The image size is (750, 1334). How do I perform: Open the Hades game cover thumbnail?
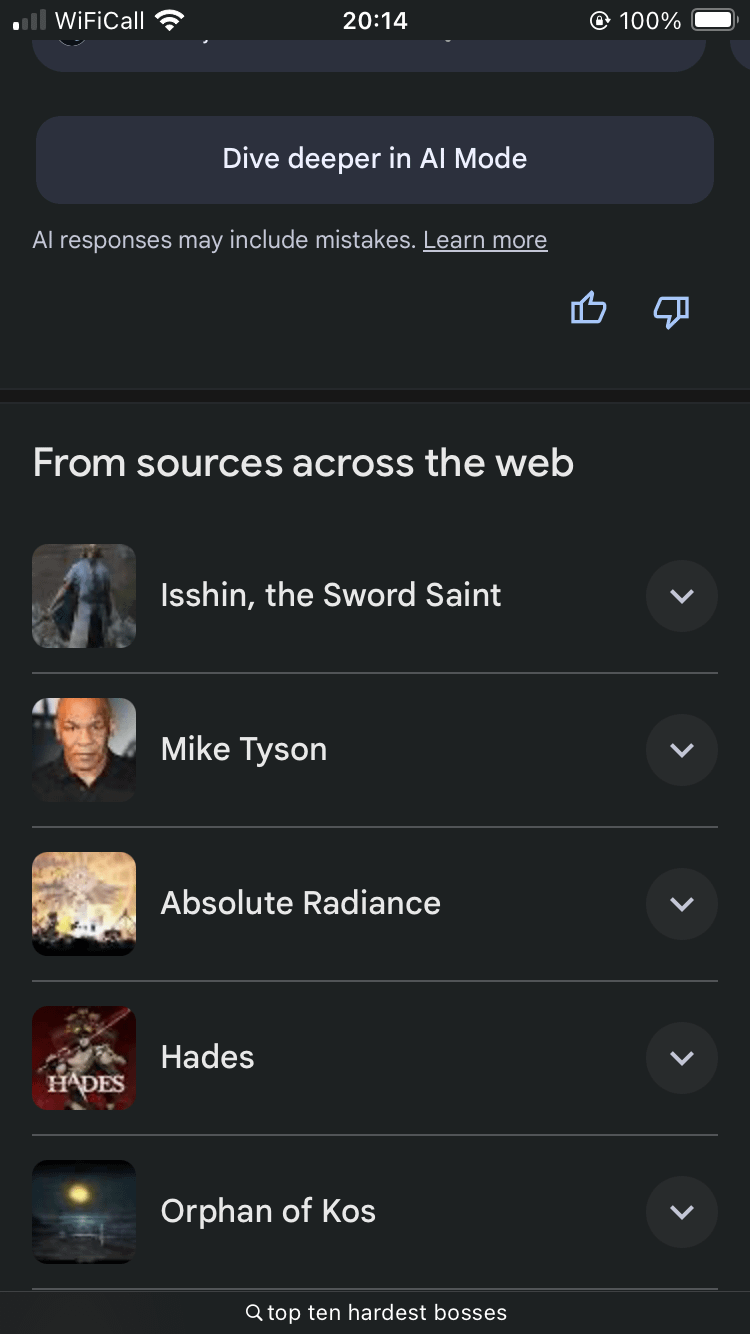pos(84,1058)
